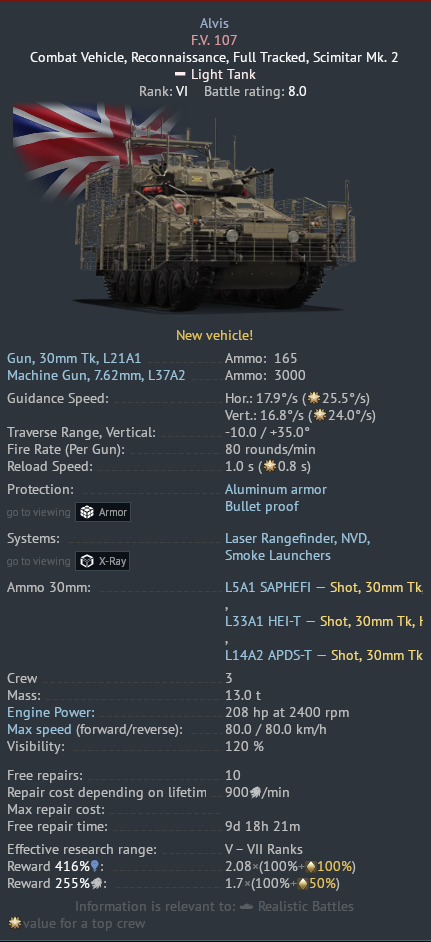The image size is (431, 942).
Task: Click the Realistic Battles tank icon
Action: 246,906
